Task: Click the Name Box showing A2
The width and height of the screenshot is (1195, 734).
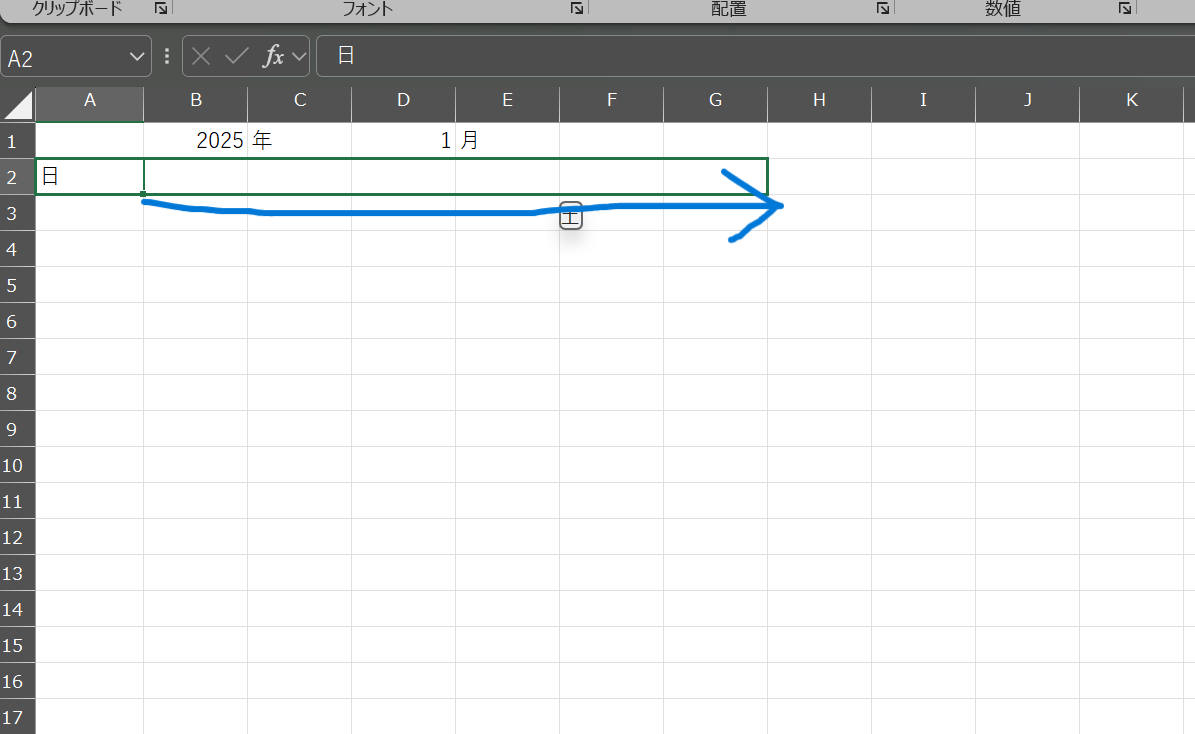Action: [65, 58]
